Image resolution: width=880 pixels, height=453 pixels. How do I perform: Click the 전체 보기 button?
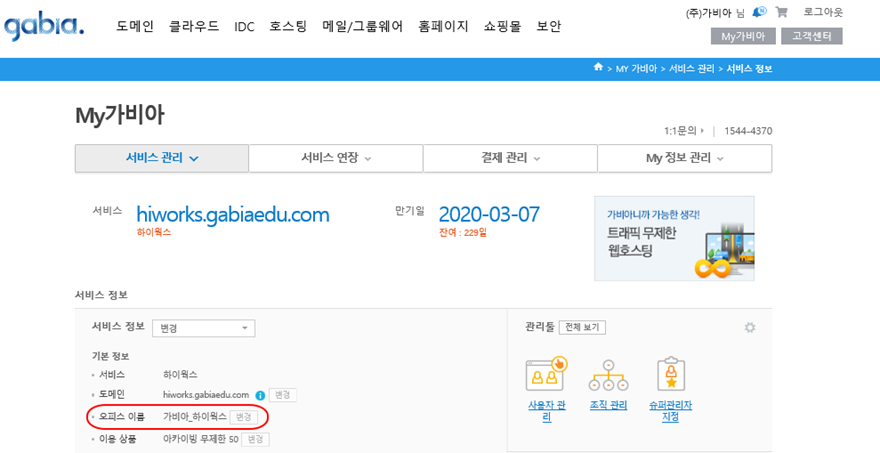(582, 327)
